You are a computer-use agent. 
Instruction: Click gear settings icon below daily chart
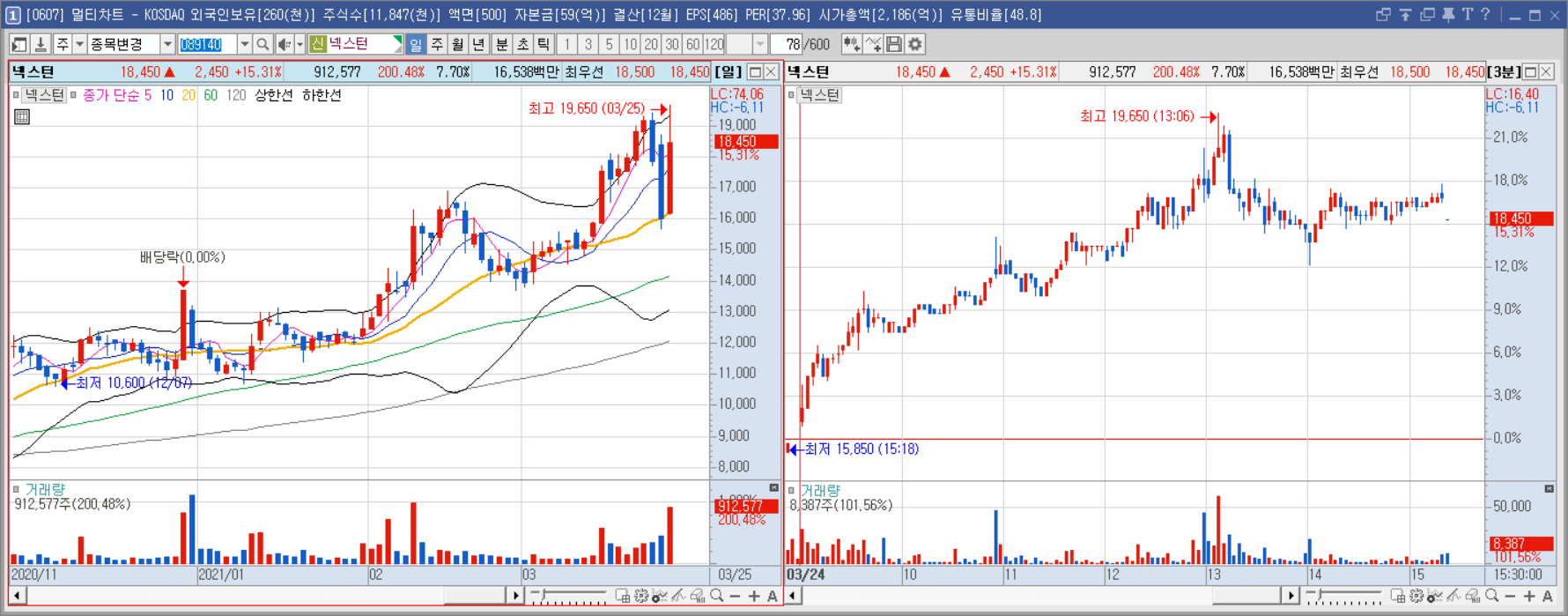(x=641, y=597)
